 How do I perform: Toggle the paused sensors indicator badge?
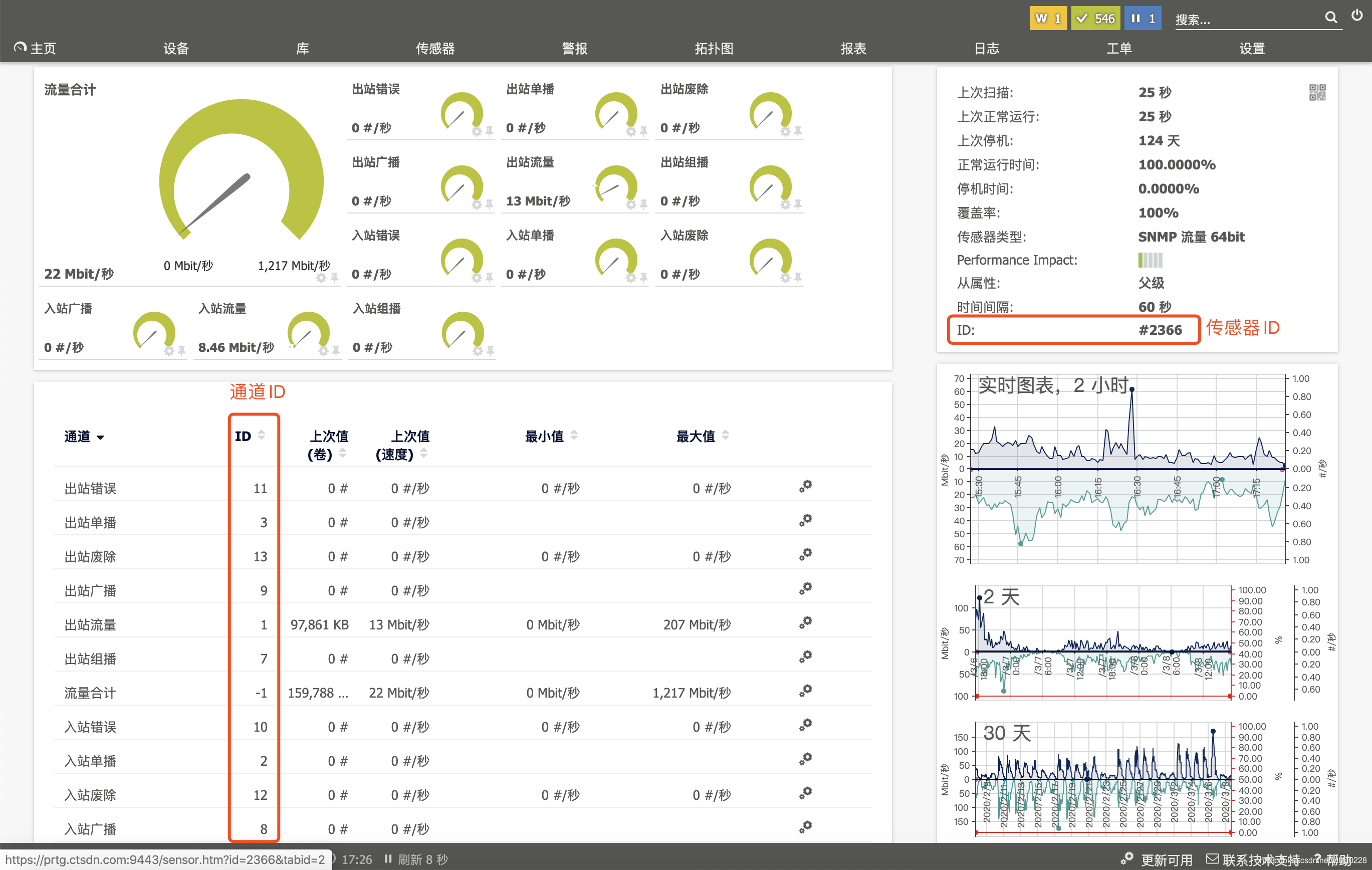pyautogui.click(x=1142, y=18)
